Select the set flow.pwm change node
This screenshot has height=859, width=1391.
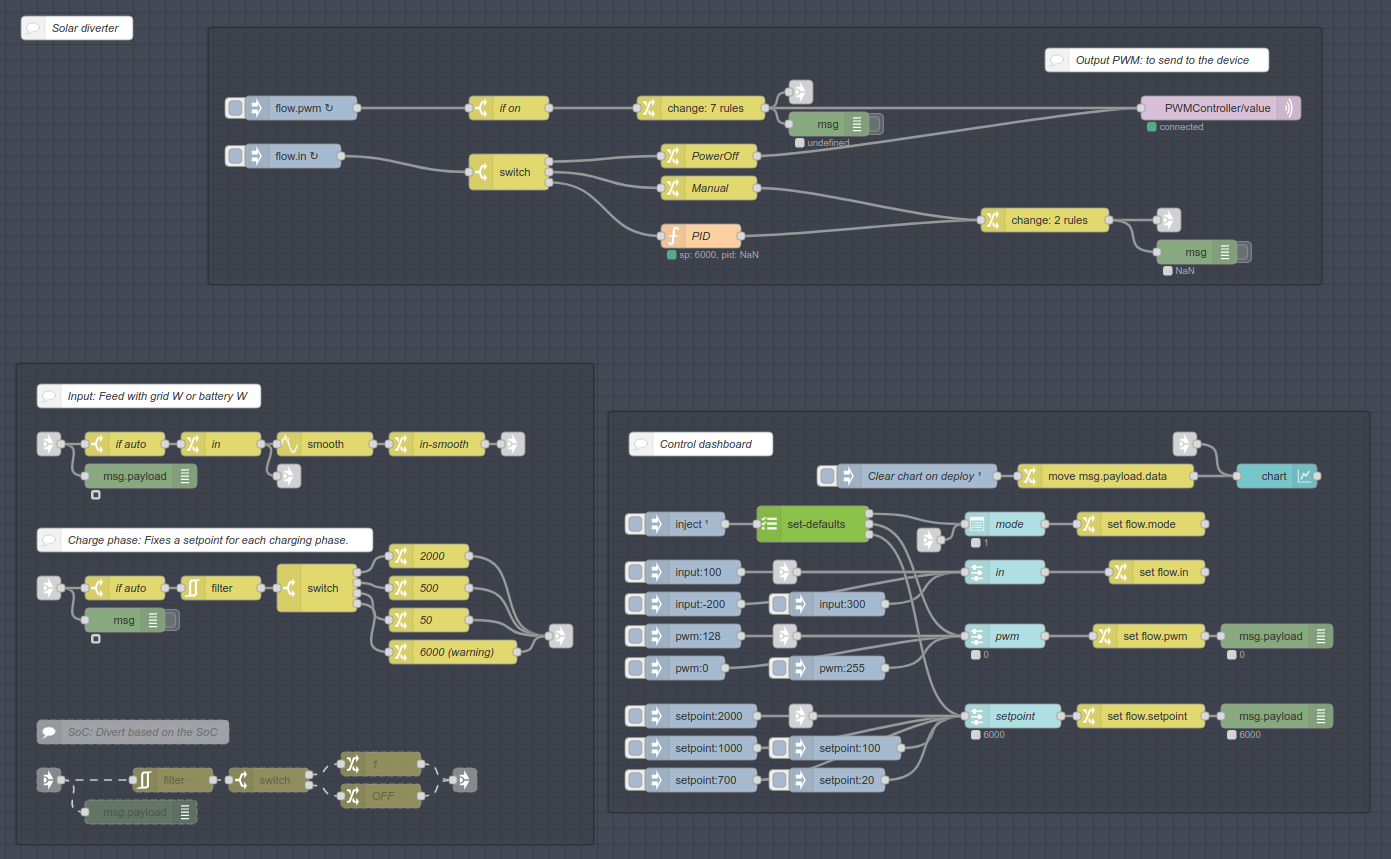point(1149,636)
